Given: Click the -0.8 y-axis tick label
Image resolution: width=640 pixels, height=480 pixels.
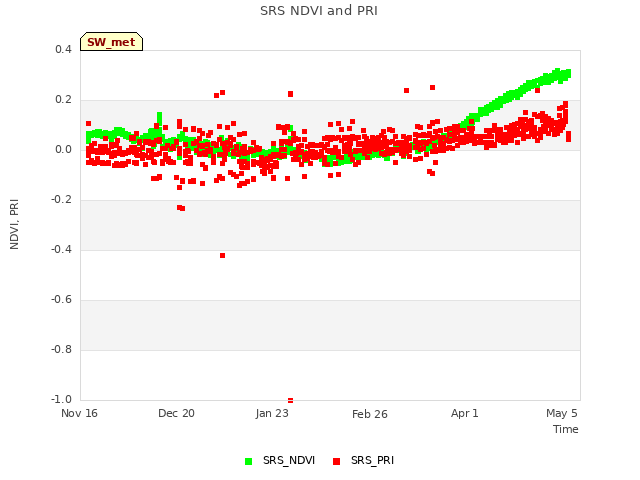Looking at the screenshot, I should click(x=61, y=349).
